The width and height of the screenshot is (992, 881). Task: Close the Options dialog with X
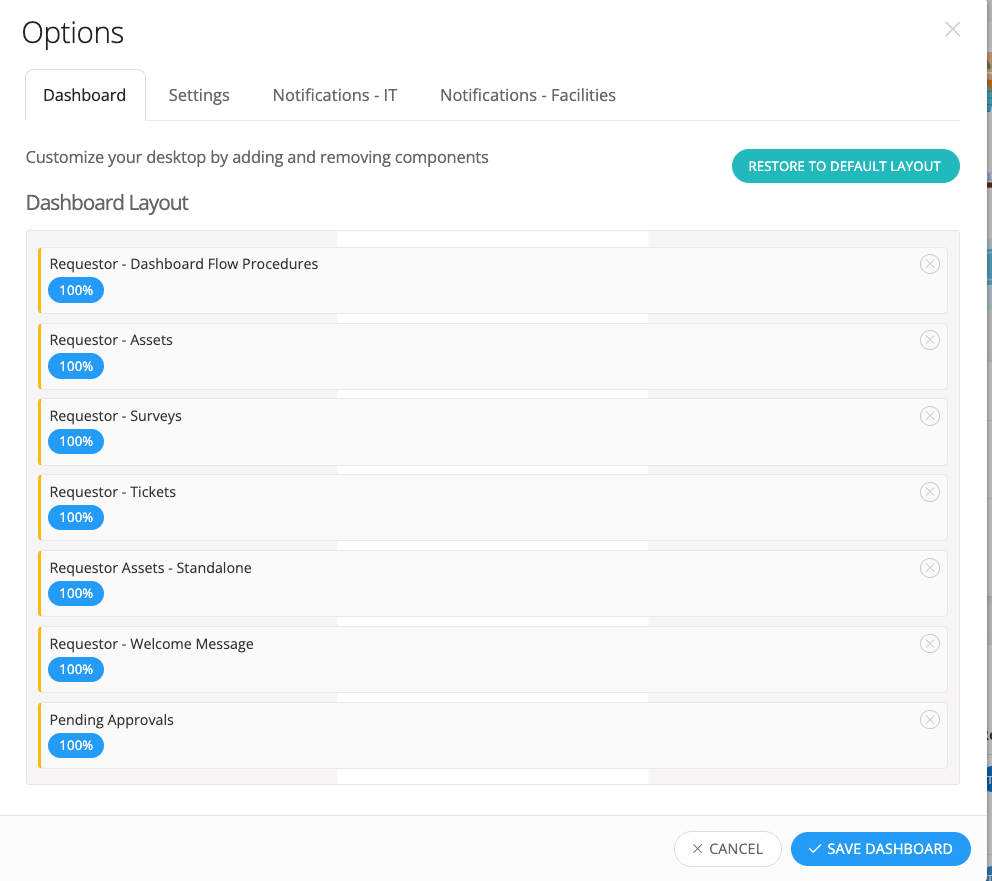click(952, 29)
